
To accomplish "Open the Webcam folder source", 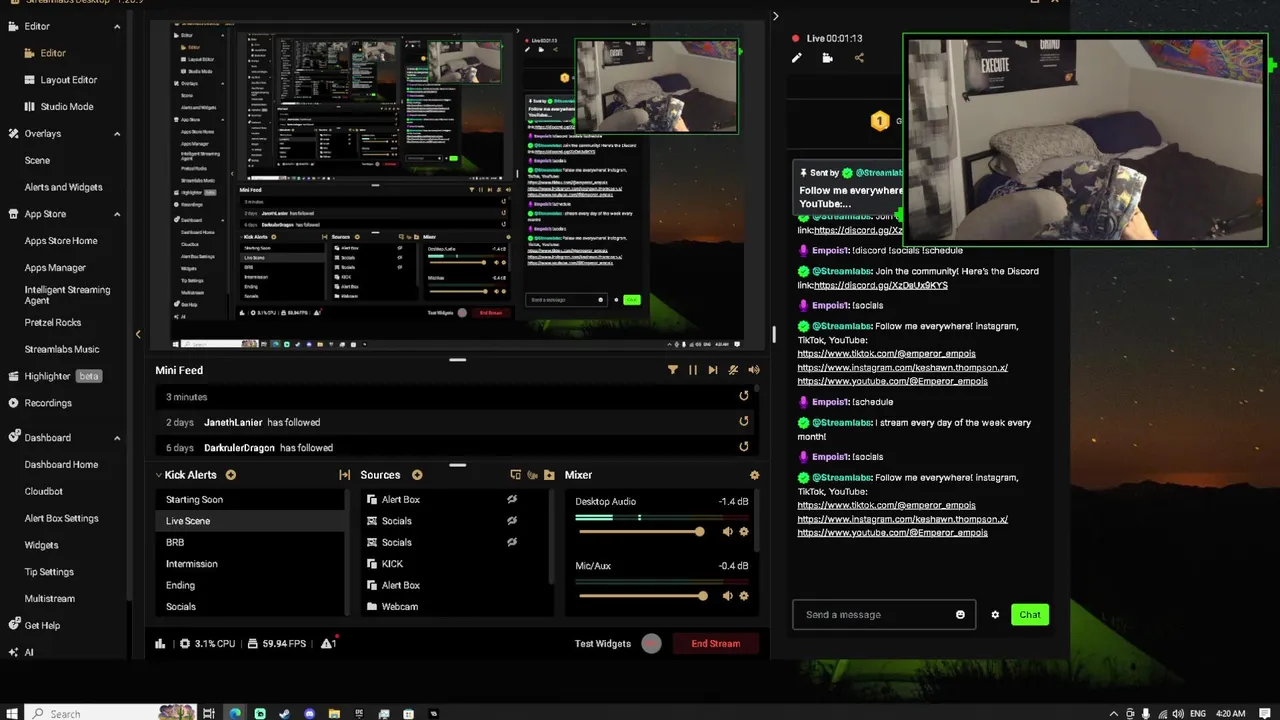I will click(399, 606).
